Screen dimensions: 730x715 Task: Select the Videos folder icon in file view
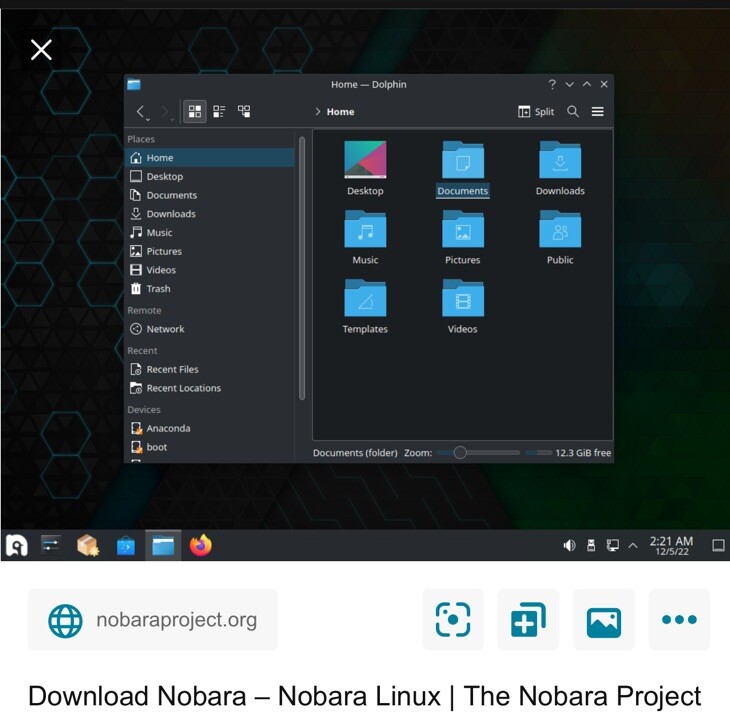pyautogui.click(x=463, y=298)
